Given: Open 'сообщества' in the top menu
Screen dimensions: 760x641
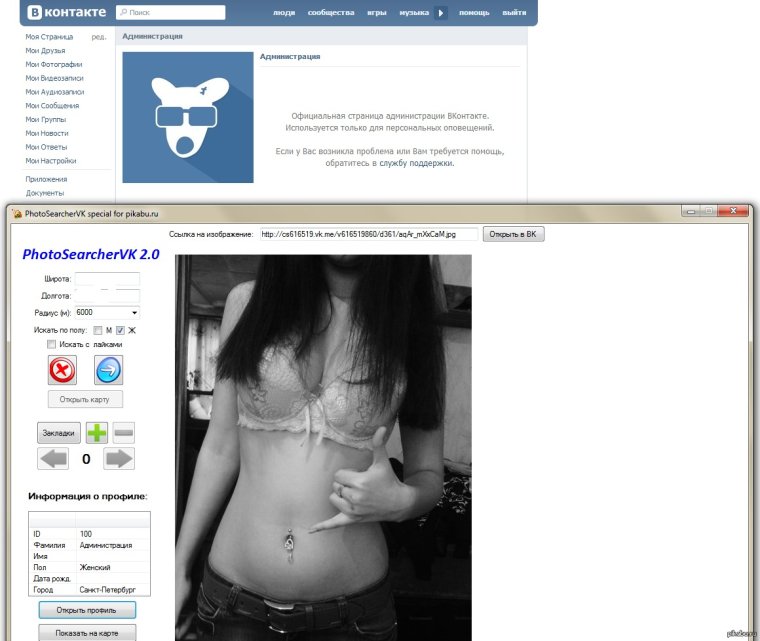Looking at the screenshot, I should pyautogui.click(x=330, y=13).
